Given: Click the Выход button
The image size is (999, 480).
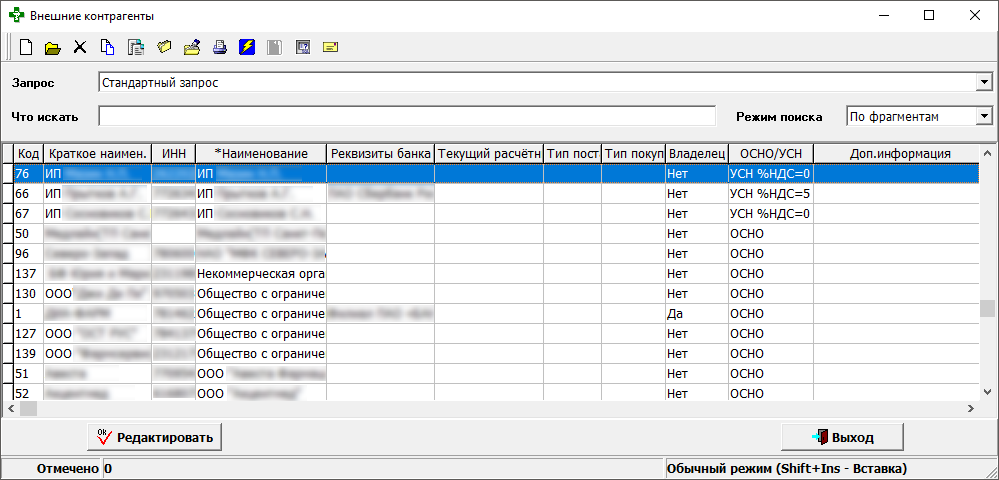Looking at the screenshot, I should coord(843,437).
